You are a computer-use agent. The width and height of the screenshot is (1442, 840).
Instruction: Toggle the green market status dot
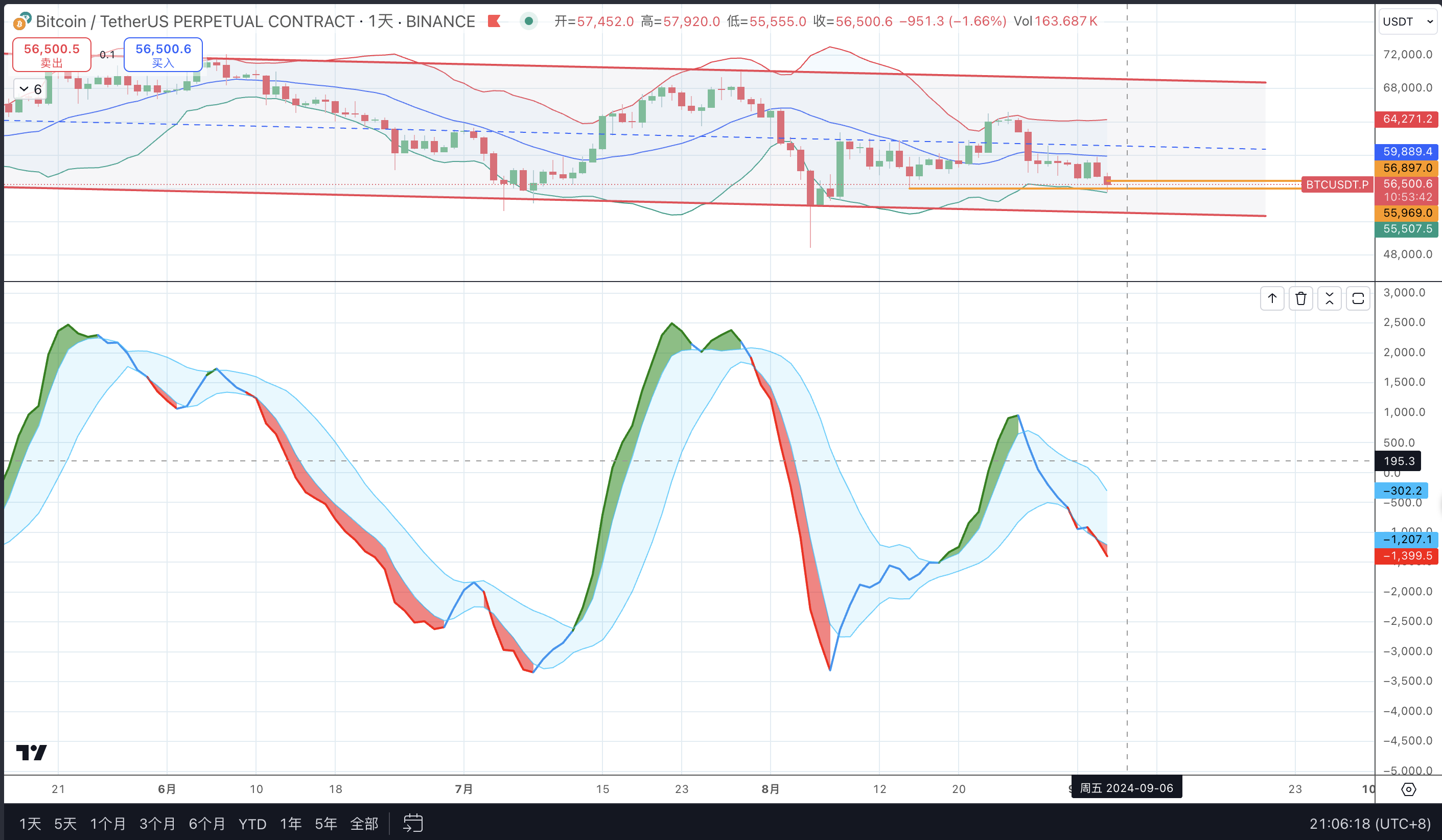pos(529,21)
